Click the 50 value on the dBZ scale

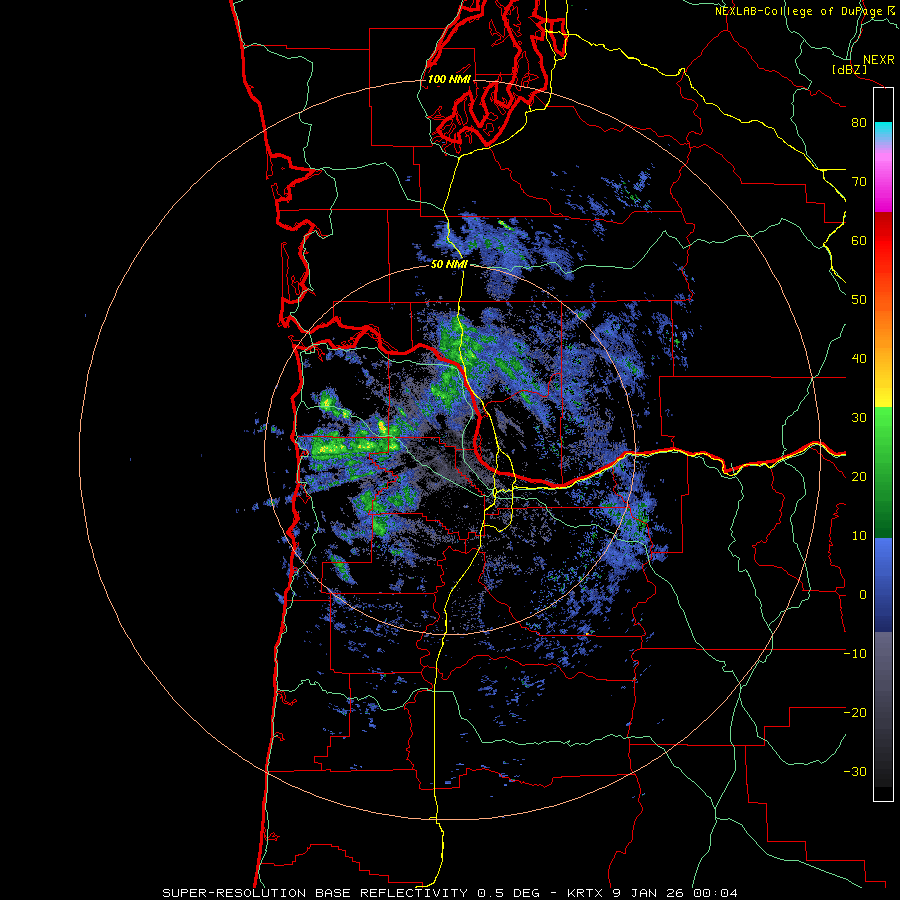[x=859, y=300]
